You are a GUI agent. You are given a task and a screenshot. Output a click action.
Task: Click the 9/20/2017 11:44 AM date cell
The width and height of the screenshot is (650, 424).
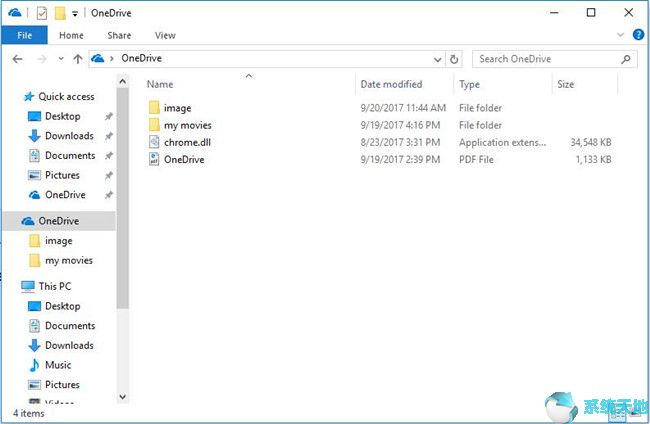tap(403, 108)
